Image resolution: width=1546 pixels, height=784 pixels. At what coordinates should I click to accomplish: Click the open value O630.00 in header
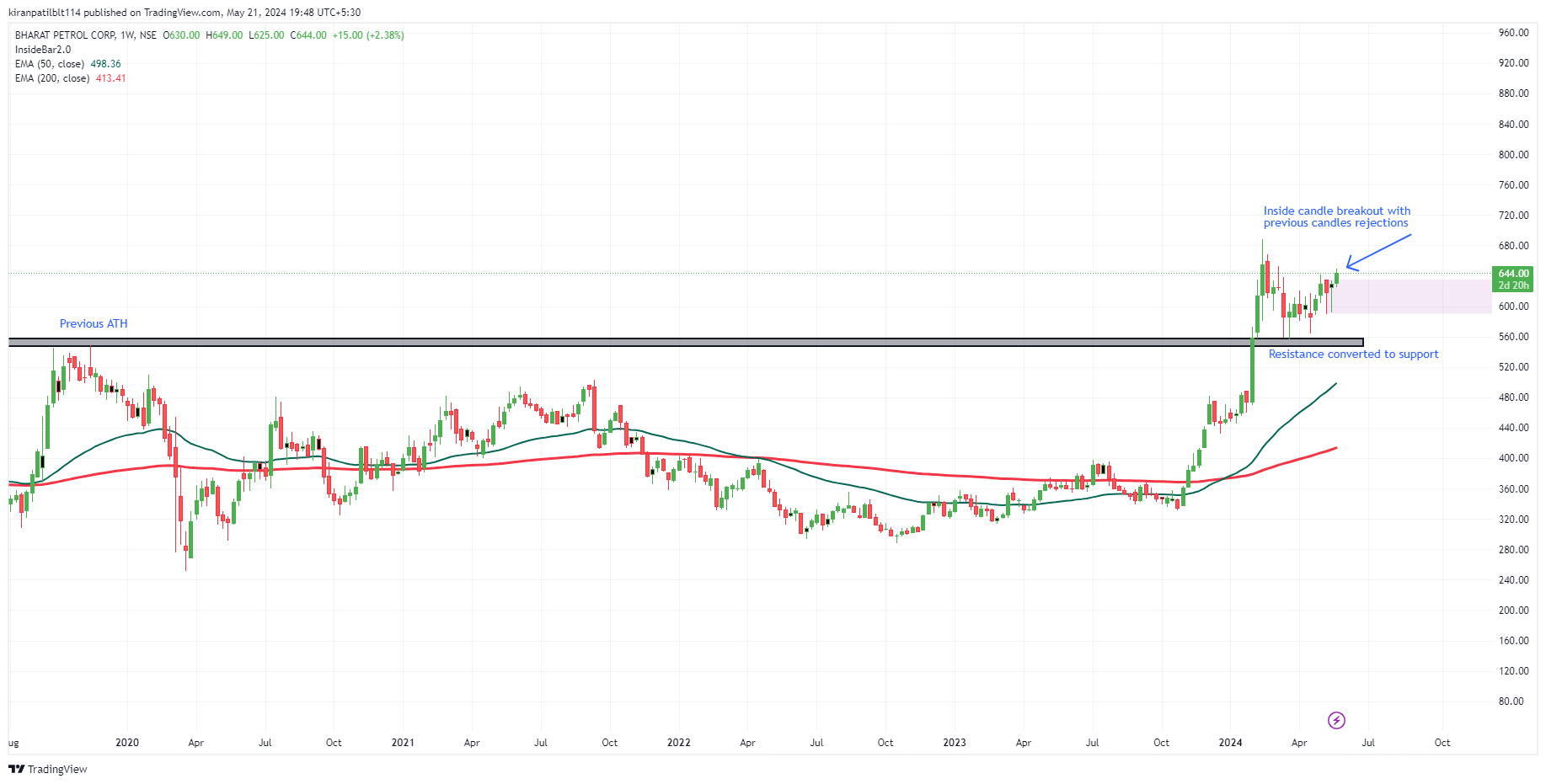181,35
